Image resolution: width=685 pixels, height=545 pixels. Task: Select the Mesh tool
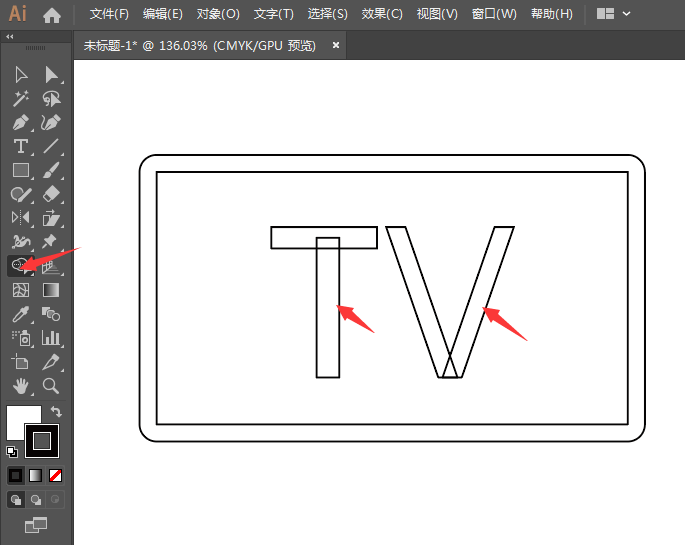pyautogui.click(x=21, y=290)
